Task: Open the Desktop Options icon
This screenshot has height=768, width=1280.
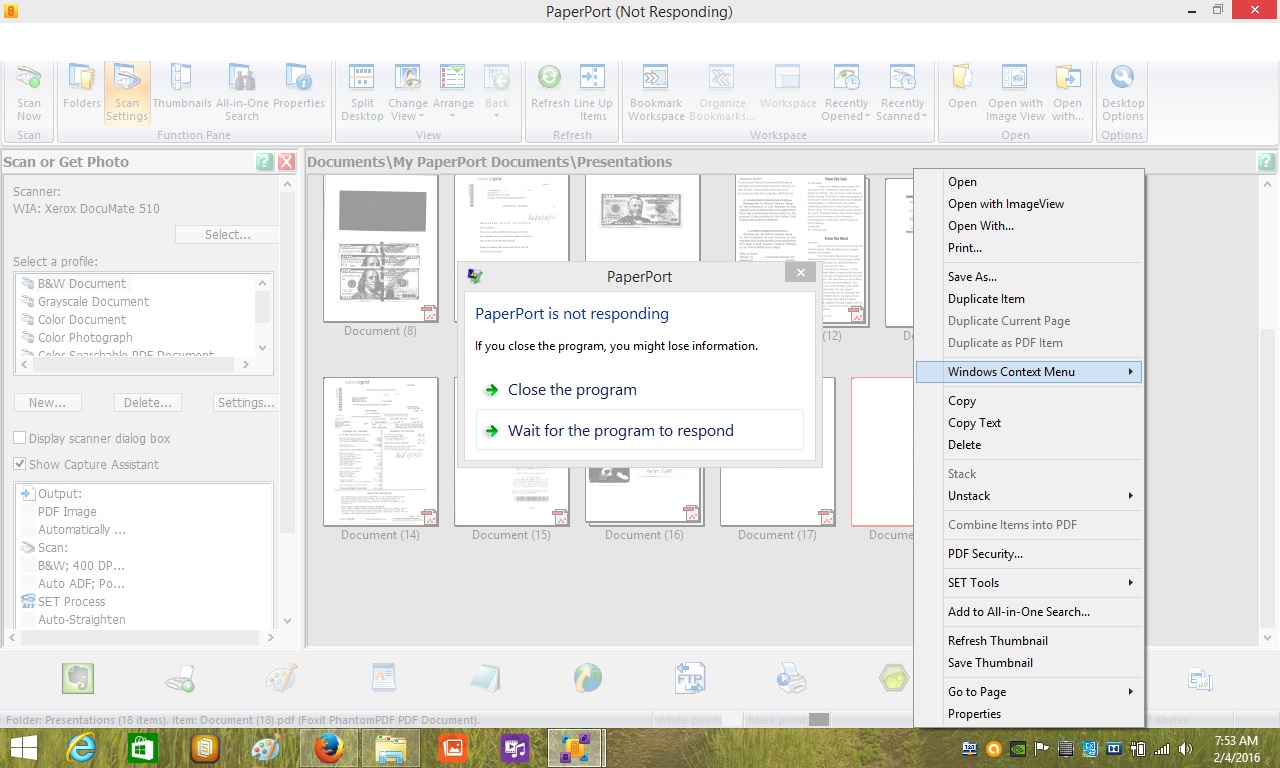Action: pos(1122,78)
